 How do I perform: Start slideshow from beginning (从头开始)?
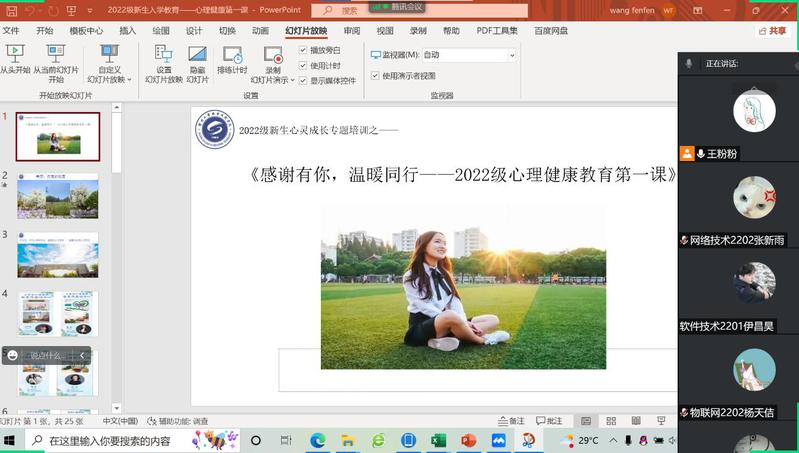coord(14,61)
